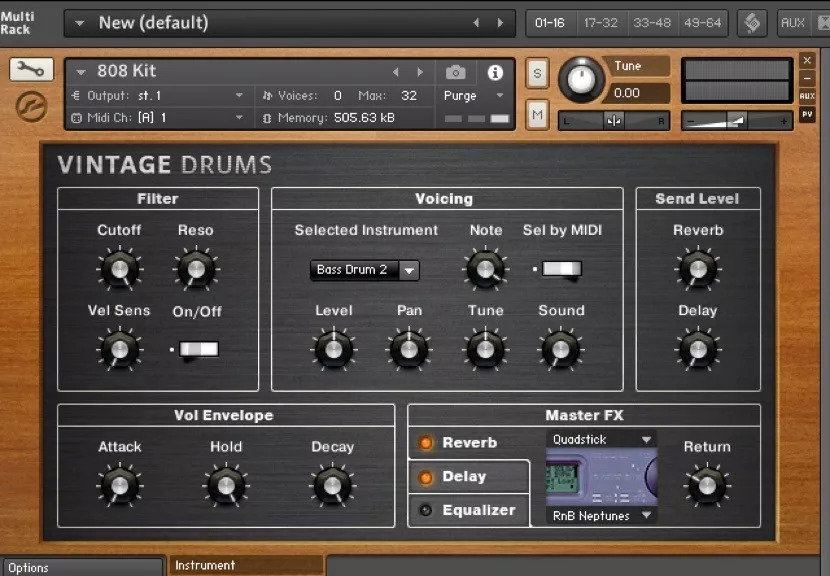Click the PV button on instrument edge

click(807, 114)
